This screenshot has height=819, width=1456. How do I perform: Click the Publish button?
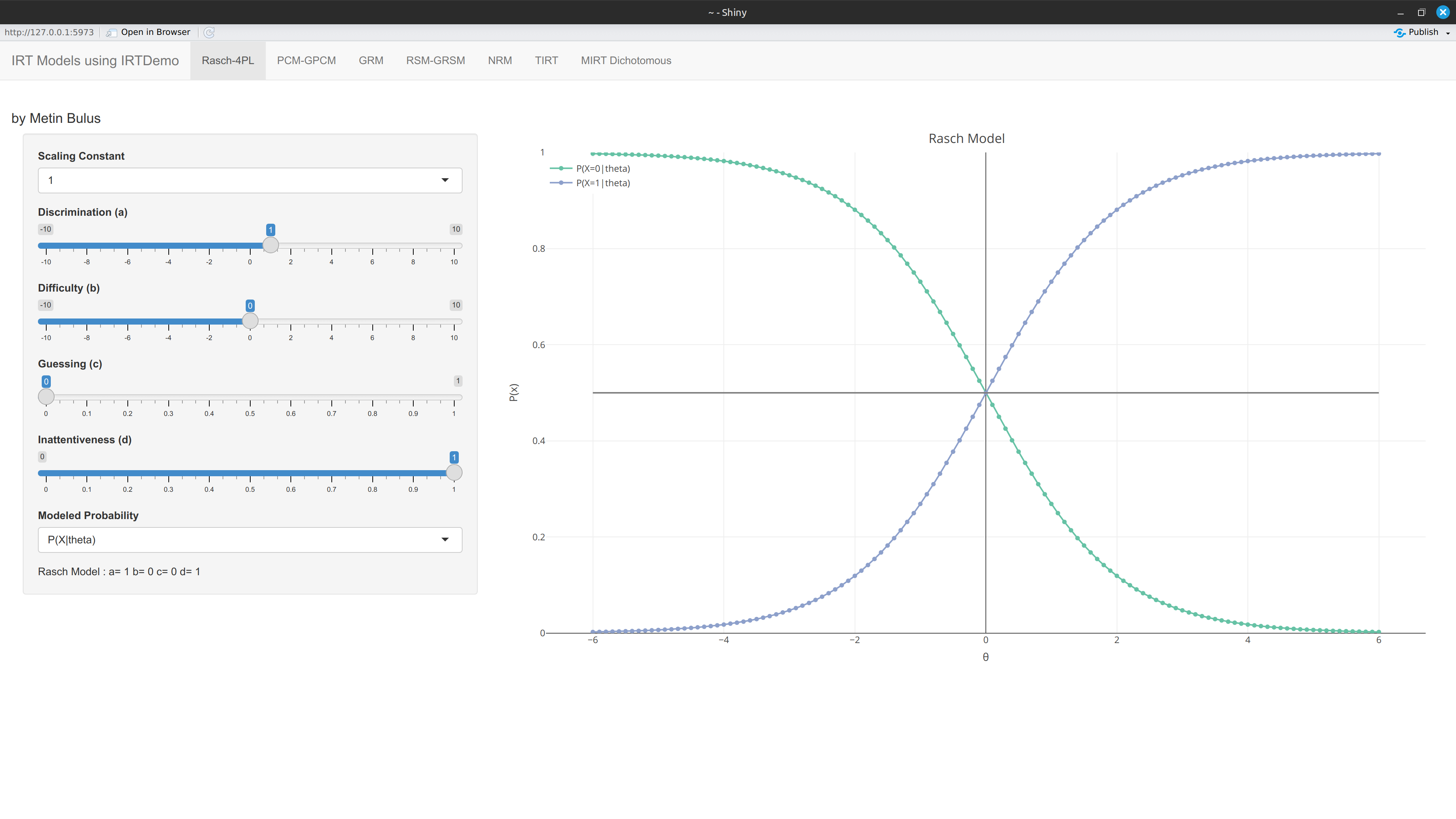click(x=1416, y=32)
